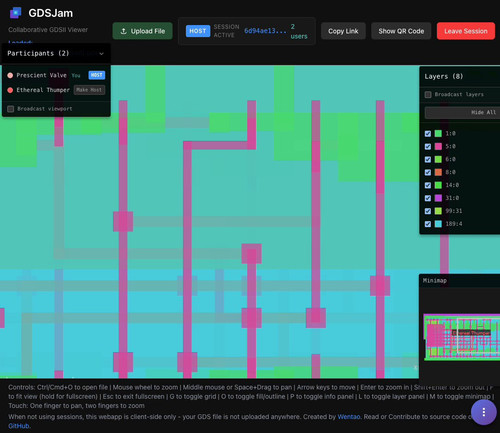
Task: Open the purple floating menu button
Action: click(x=483, y=413)
